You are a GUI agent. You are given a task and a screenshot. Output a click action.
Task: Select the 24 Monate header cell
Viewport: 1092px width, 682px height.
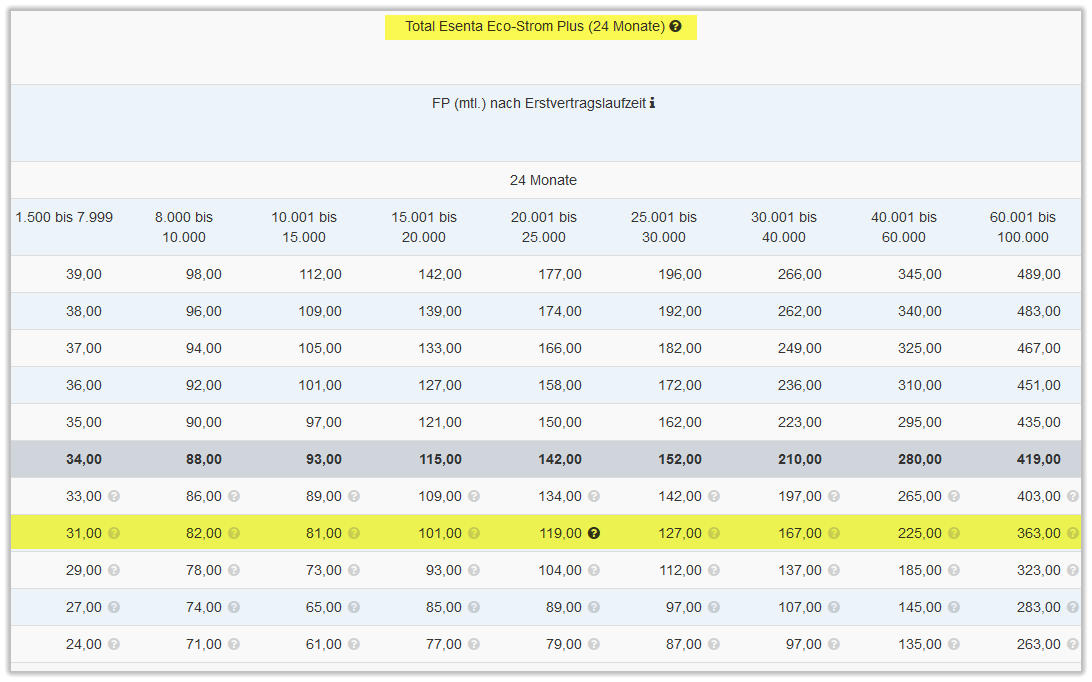click(x=543, y=181)
